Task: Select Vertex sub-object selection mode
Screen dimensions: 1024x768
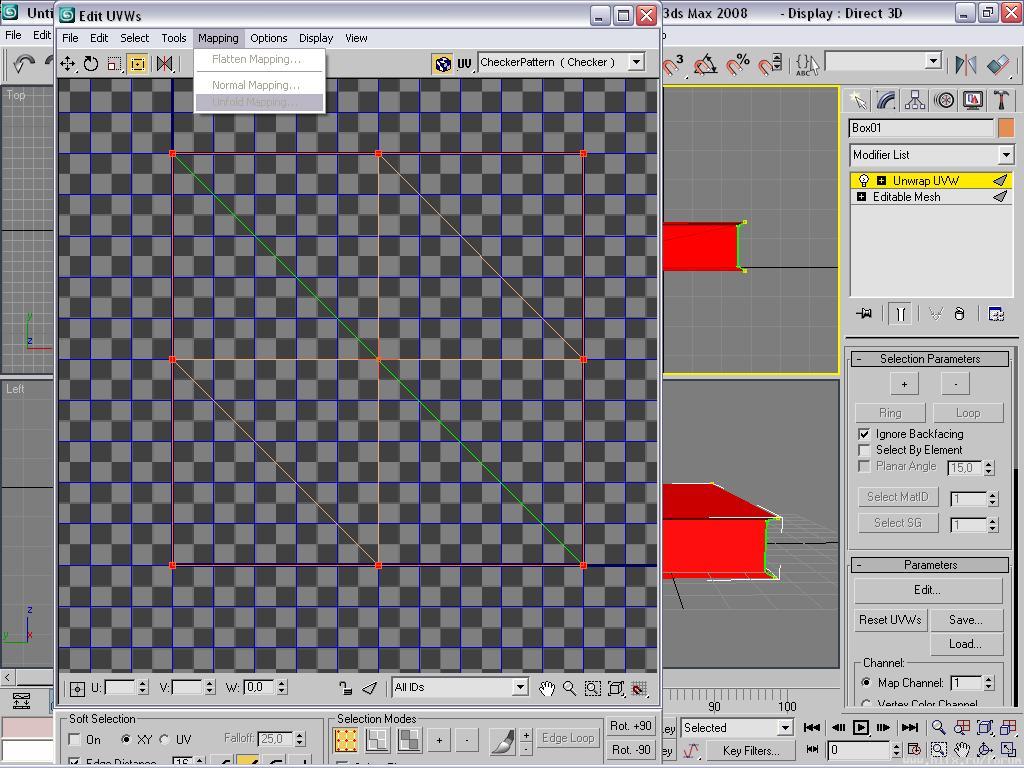Action: click(346, 740)
